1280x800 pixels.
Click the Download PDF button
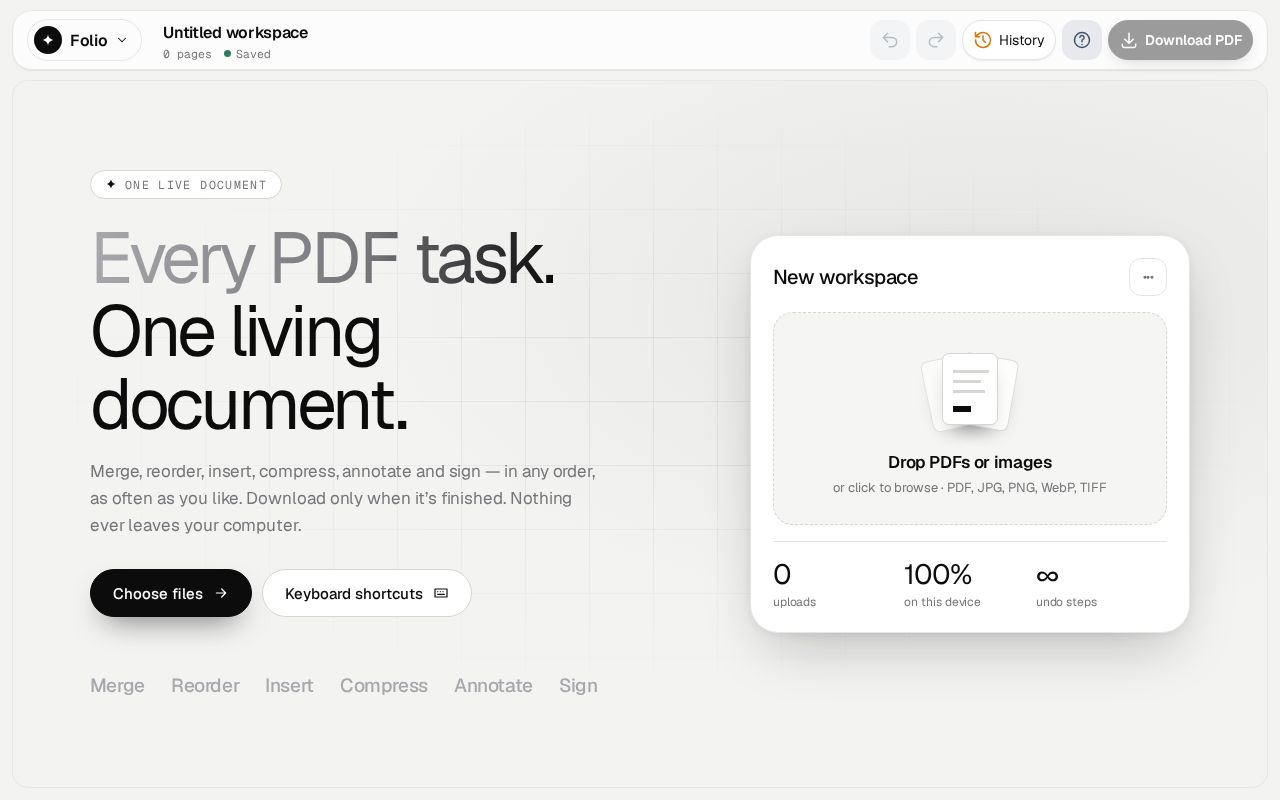[1180, 40]
